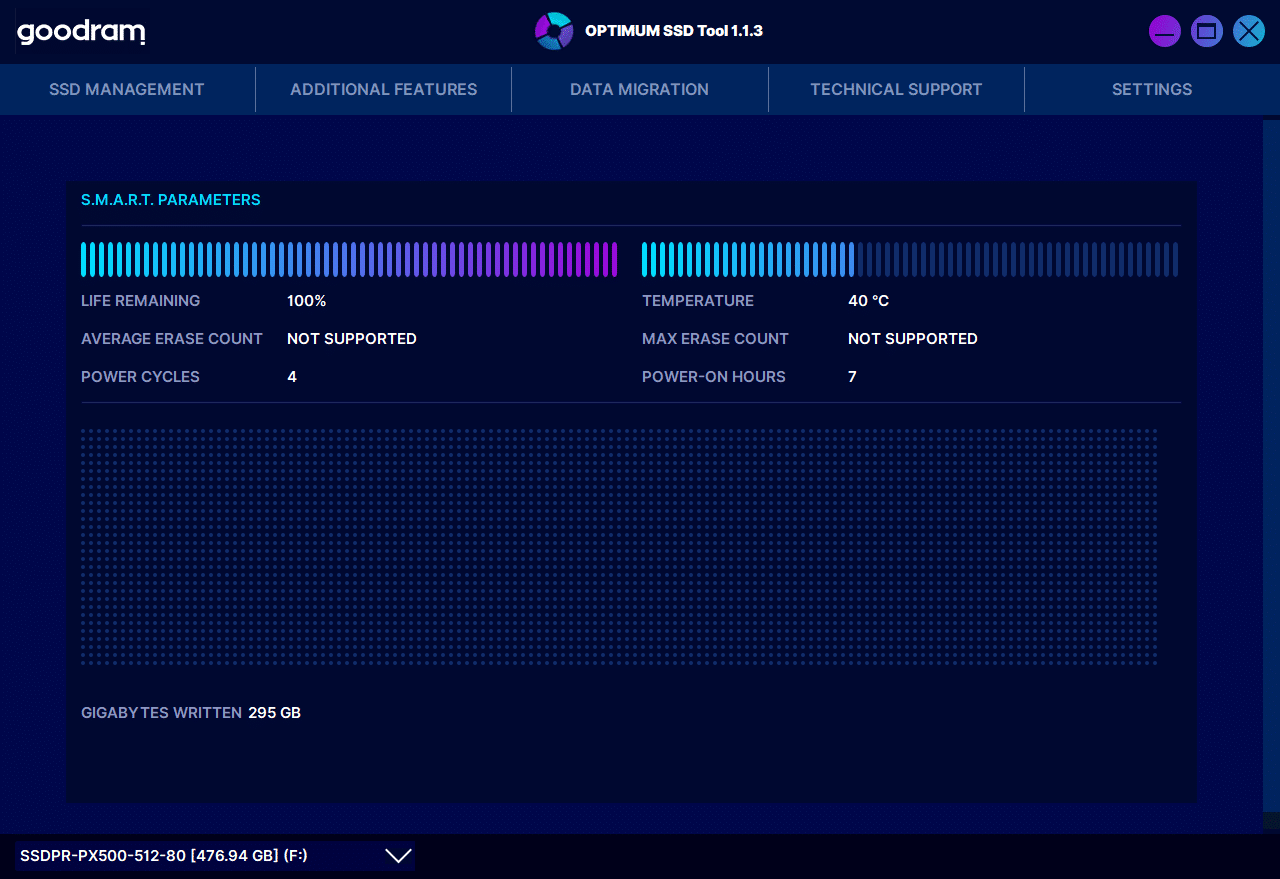Click the dotted graph area
This screenshot has height=879, width=1280.
(619, 547)
